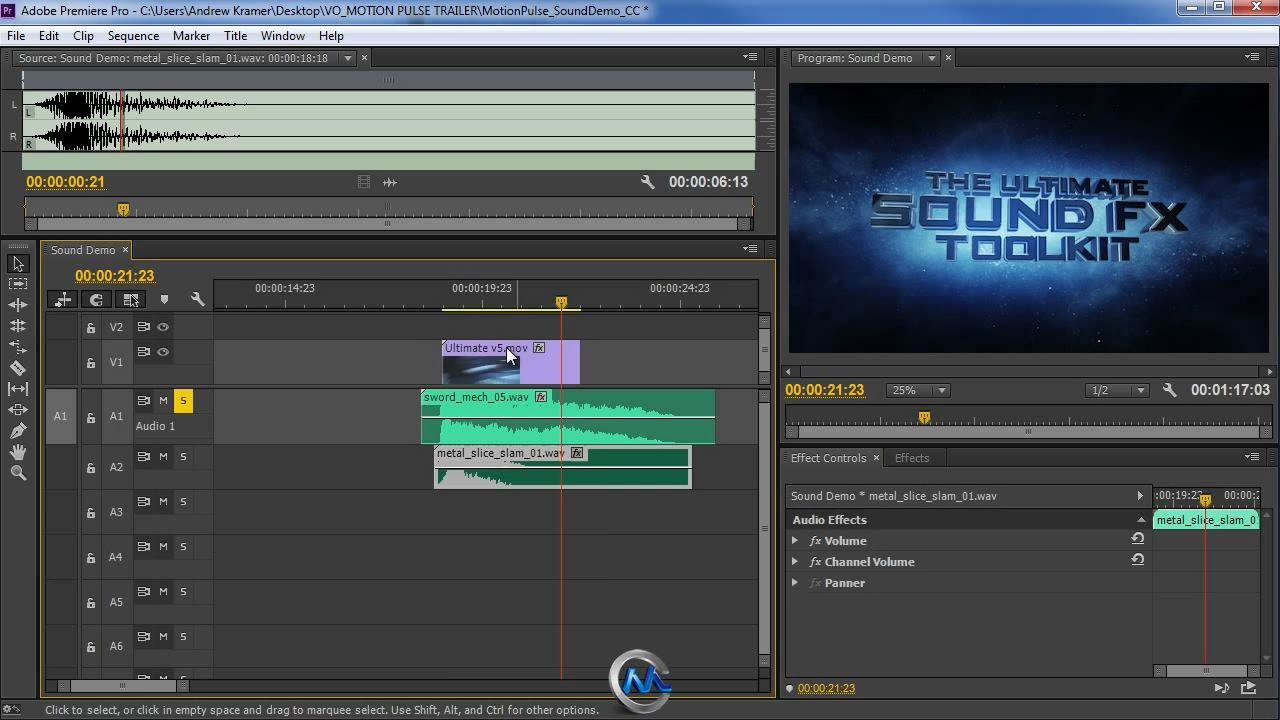Open Program monitor settings wrench

coord(1169,390)
